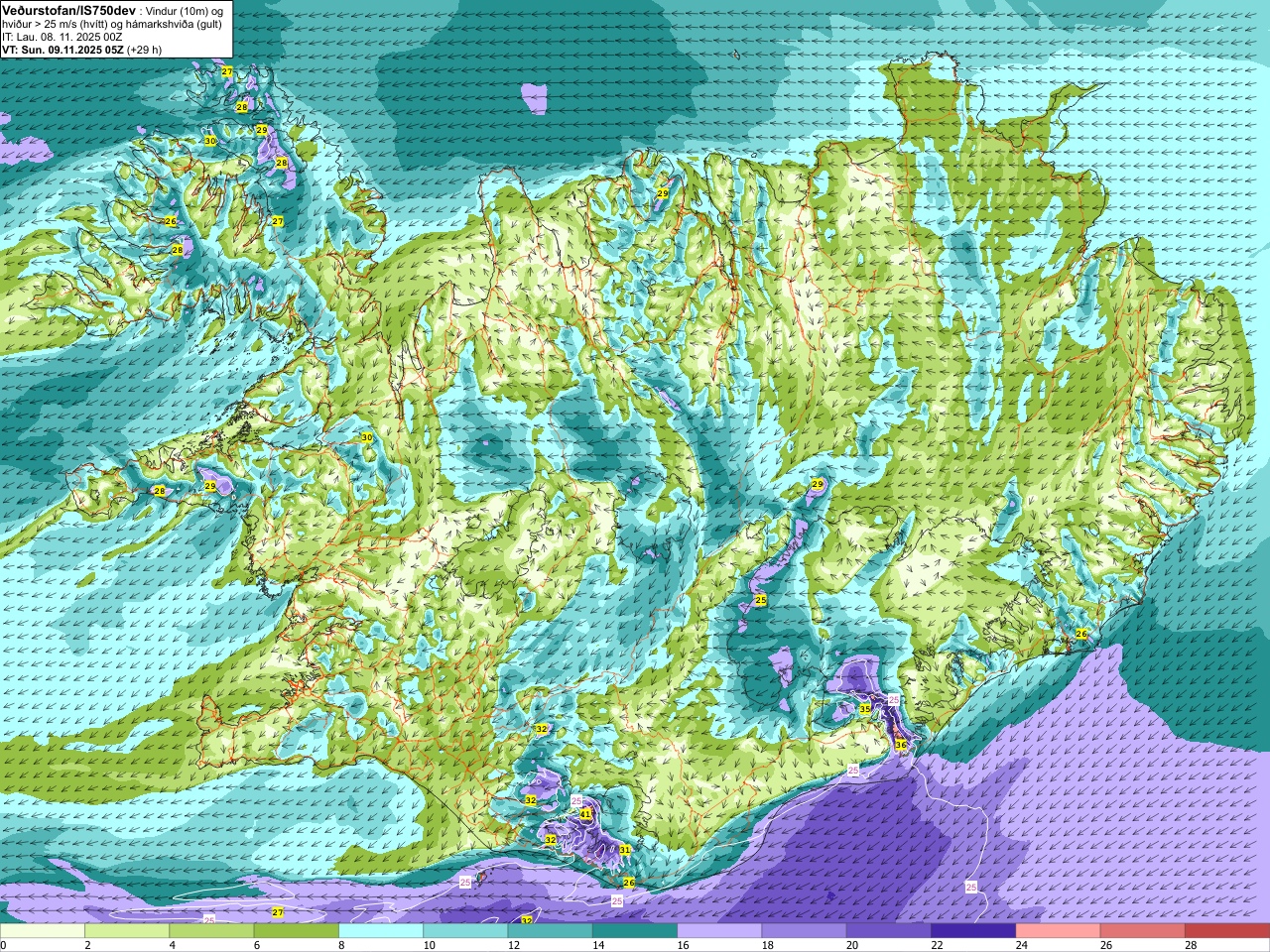
Task: Select the yellow '36' gust label on the map
Action: (x=901, y=744)
